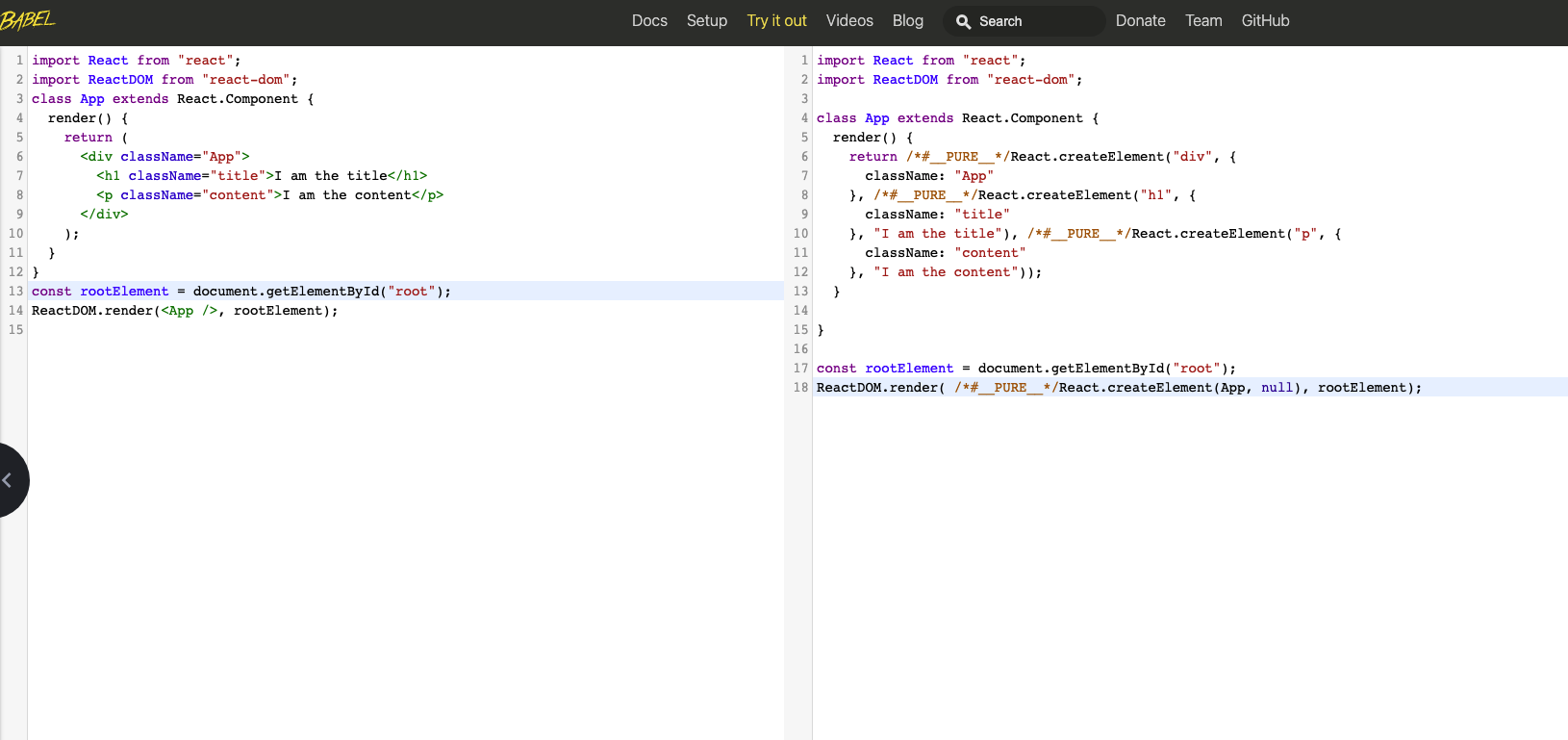The width and height of the screenshot is (1568, 740).
Task: Click output line className: "content"
Action: [946, 252]
